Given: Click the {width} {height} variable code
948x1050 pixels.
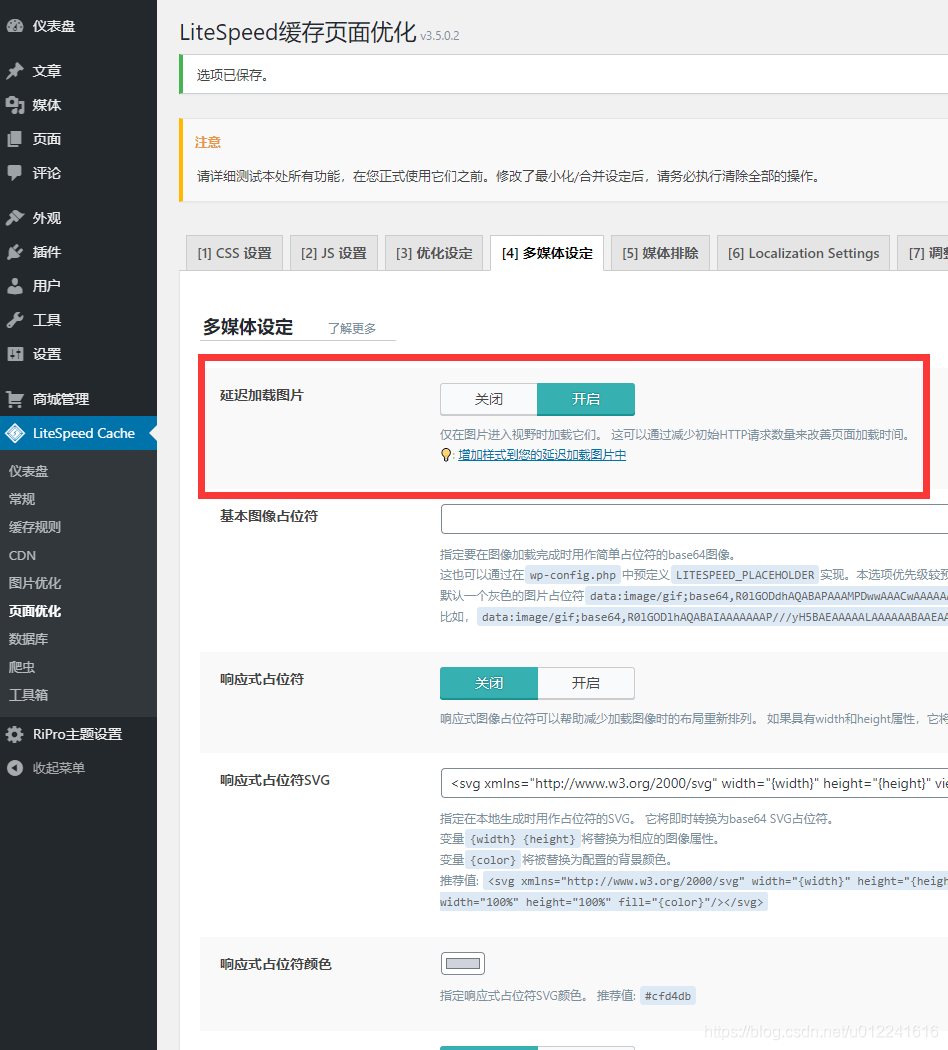Looking at the screenshot, I should [522, 839].
